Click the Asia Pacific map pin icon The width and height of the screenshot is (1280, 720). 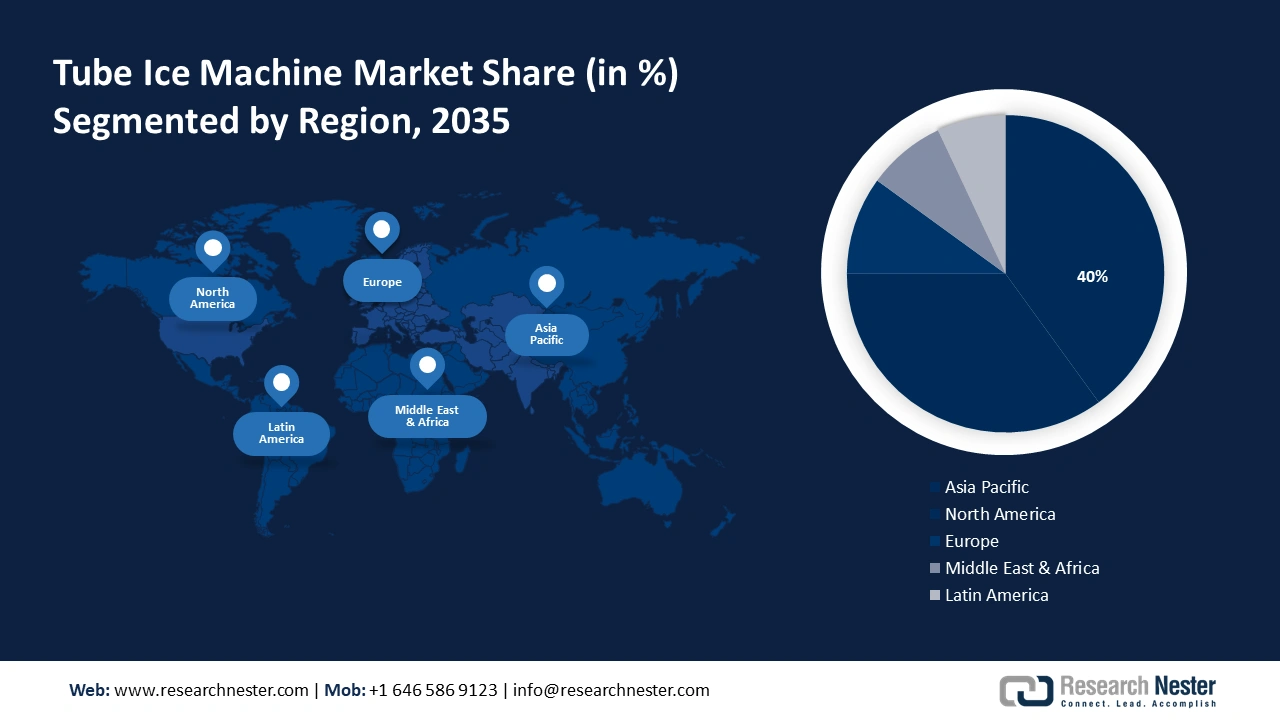(x=546, y=286)
